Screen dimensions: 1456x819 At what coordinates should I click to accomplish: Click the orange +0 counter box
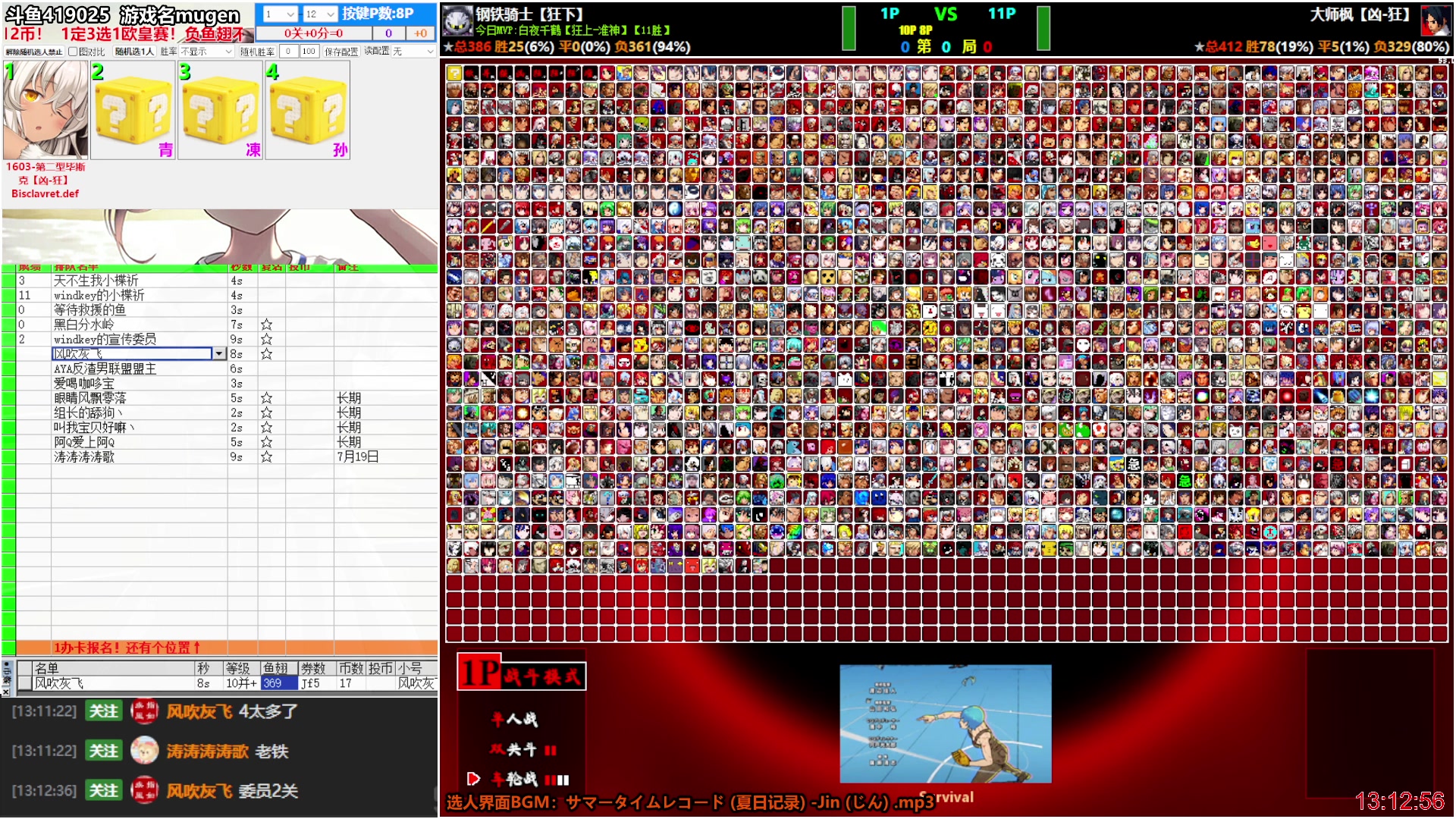[x=421, y=33]
